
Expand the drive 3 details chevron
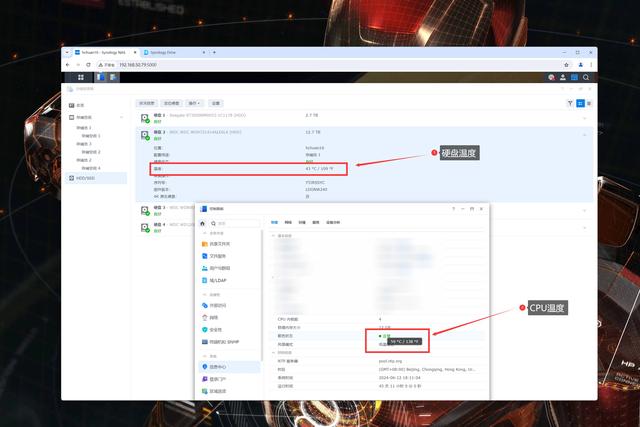(x=584, y=211)
